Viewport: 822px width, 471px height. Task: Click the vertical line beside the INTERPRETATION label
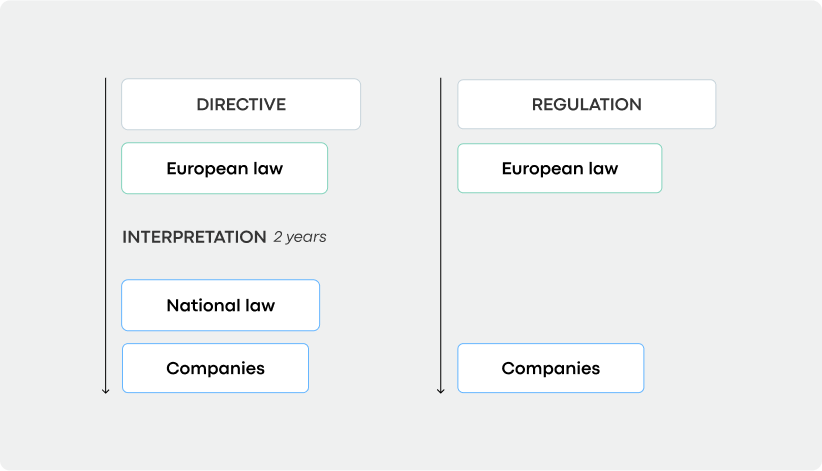[x=105, y=237]
